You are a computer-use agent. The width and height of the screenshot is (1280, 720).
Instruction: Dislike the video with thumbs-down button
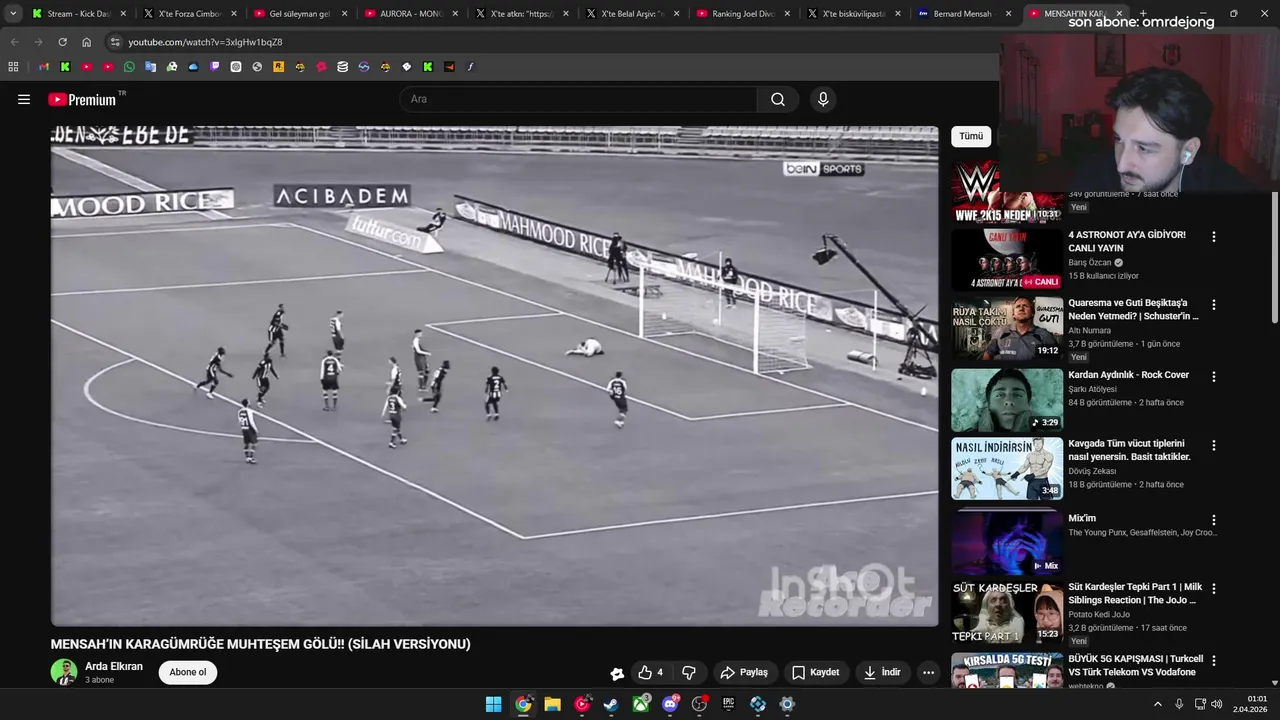[688, 672]
